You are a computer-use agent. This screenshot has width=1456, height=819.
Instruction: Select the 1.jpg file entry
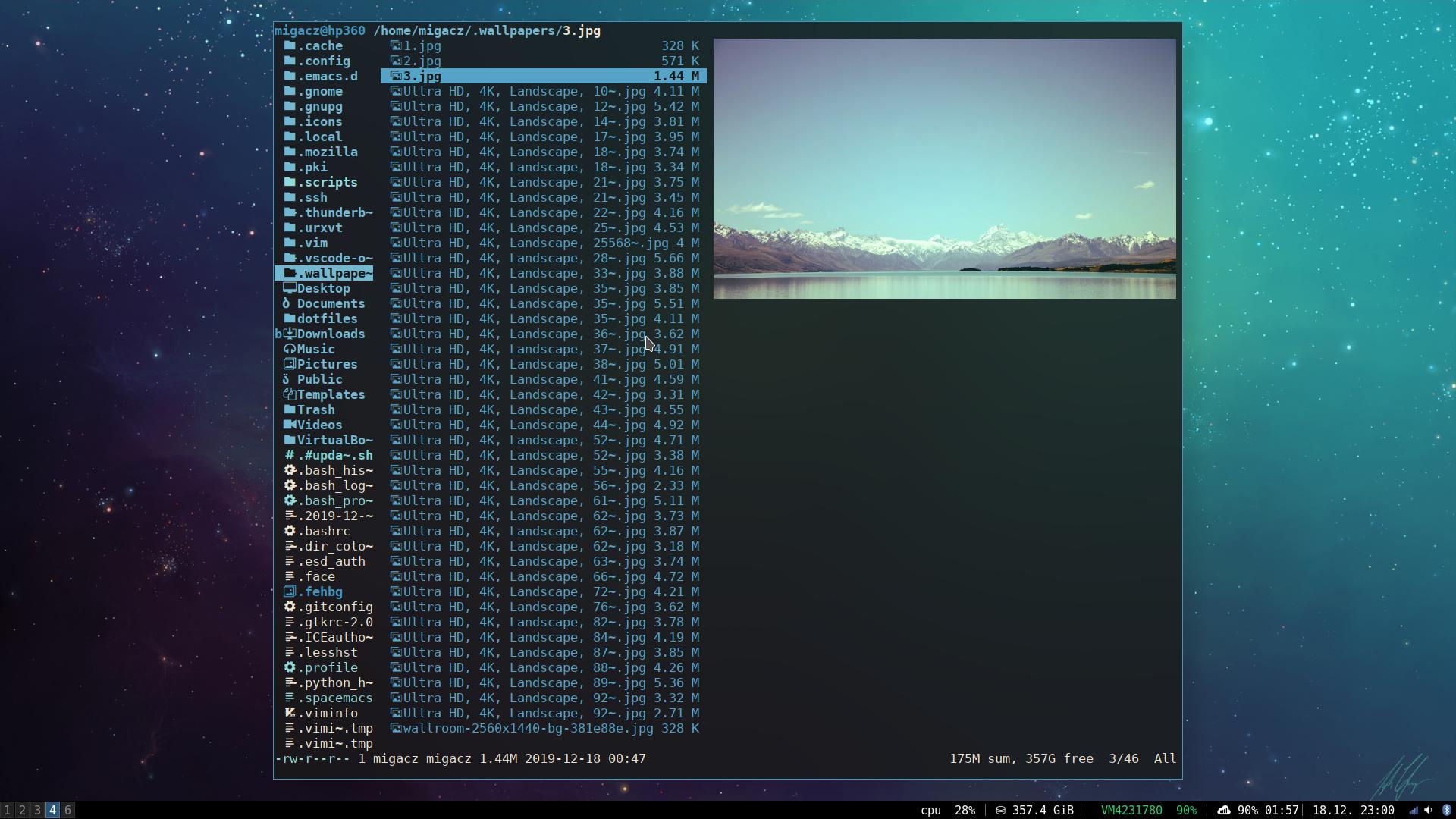tap(422, 45)
